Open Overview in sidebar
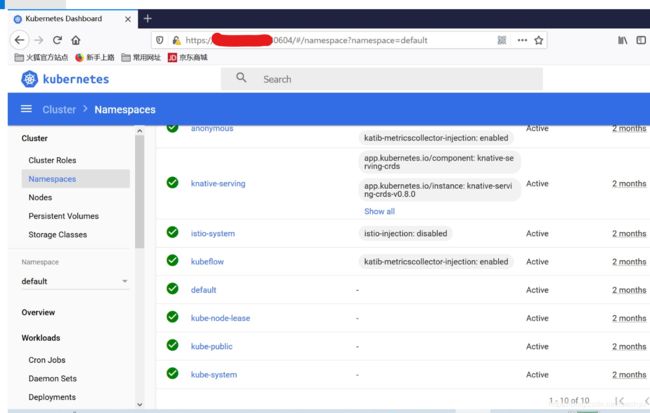650x413 pixels. coord(38,312)
